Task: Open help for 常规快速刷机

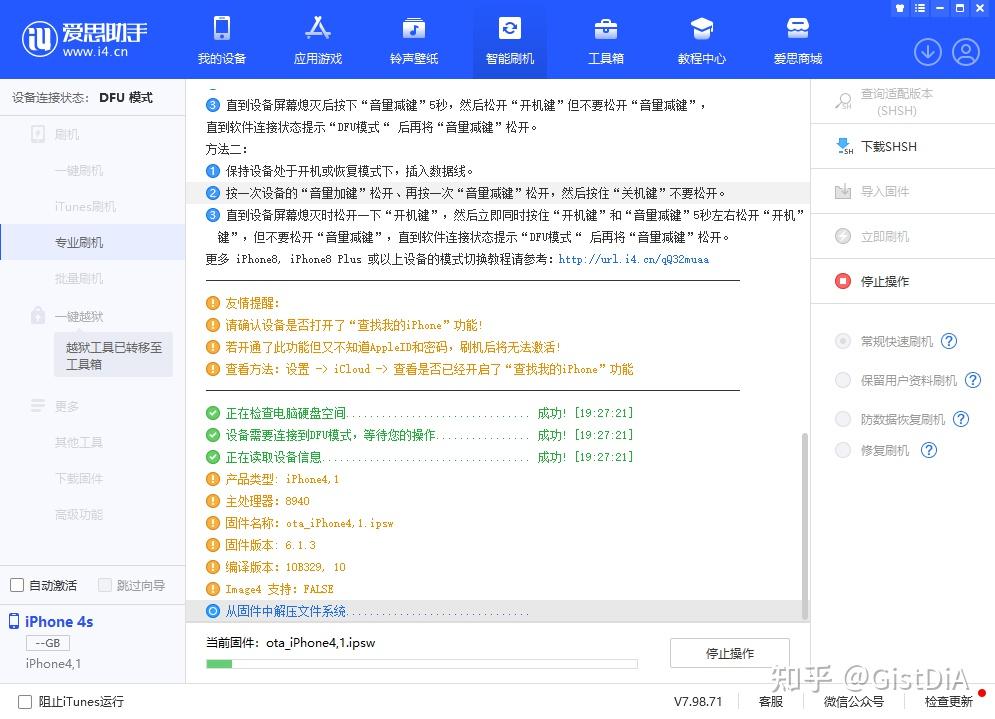Action: 949,341
